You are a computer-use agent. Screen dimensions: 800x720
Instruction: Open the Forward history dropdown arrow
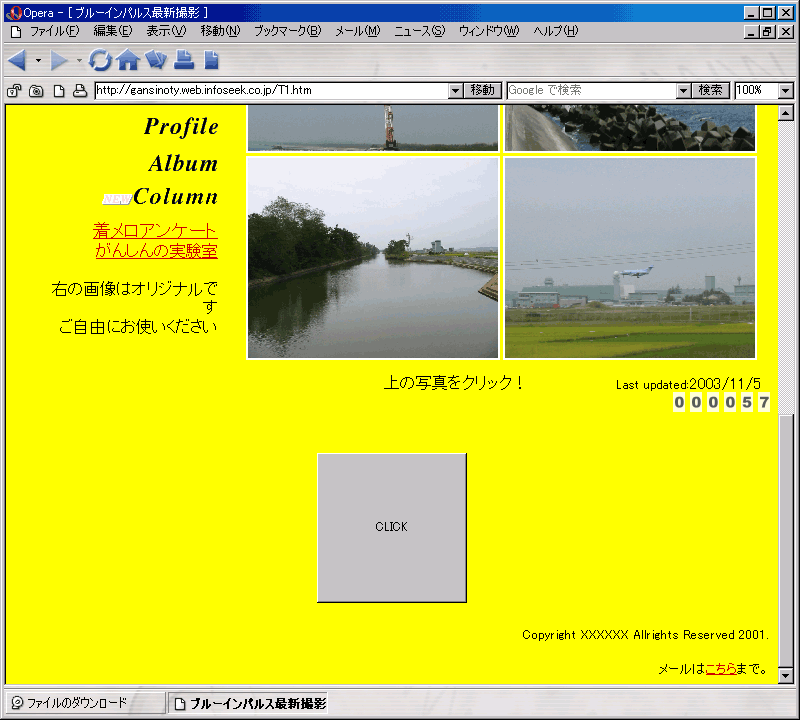pos(79,60)
